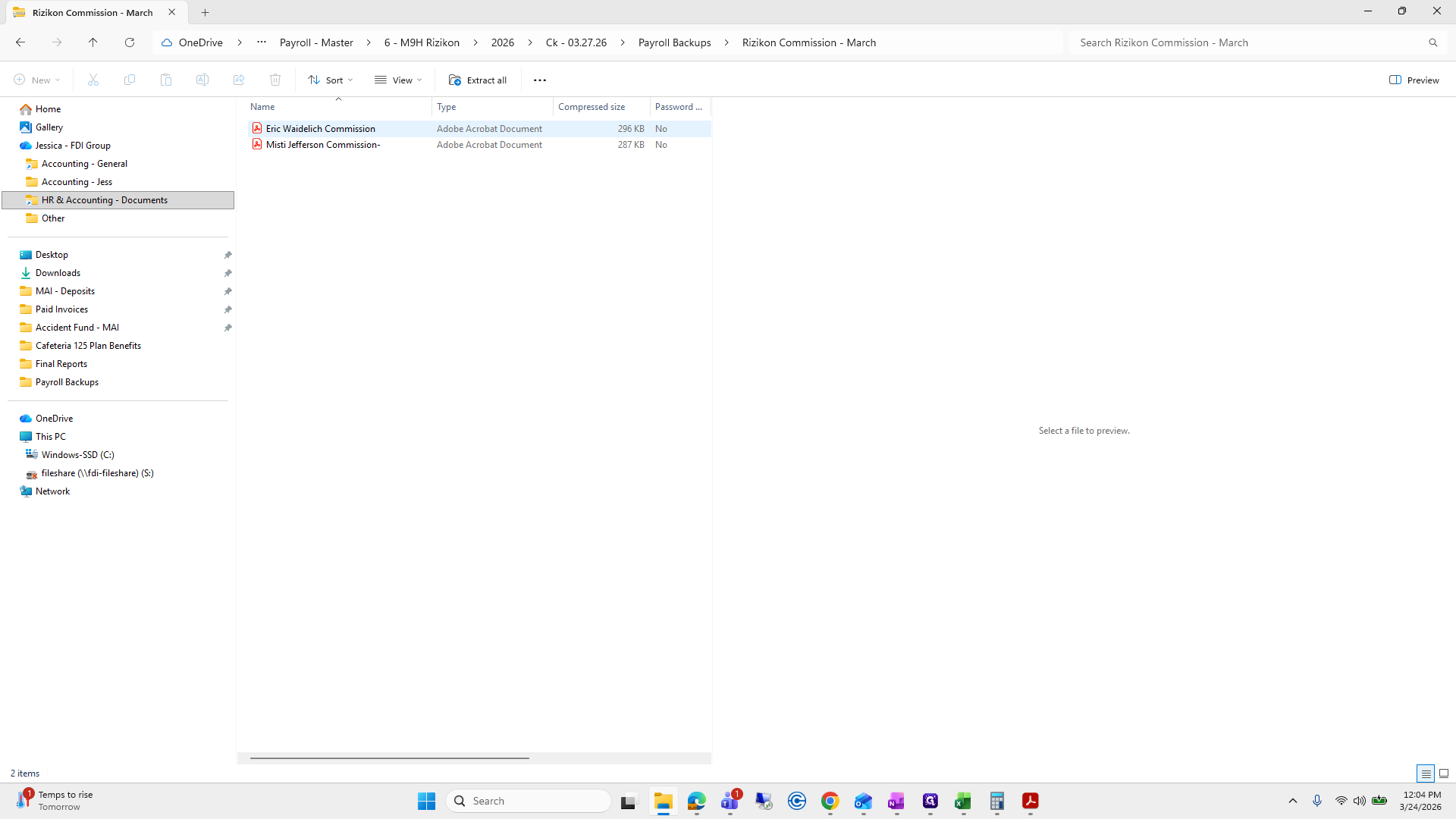
Task: Click the Cut scissors icon
Action: 93,80
